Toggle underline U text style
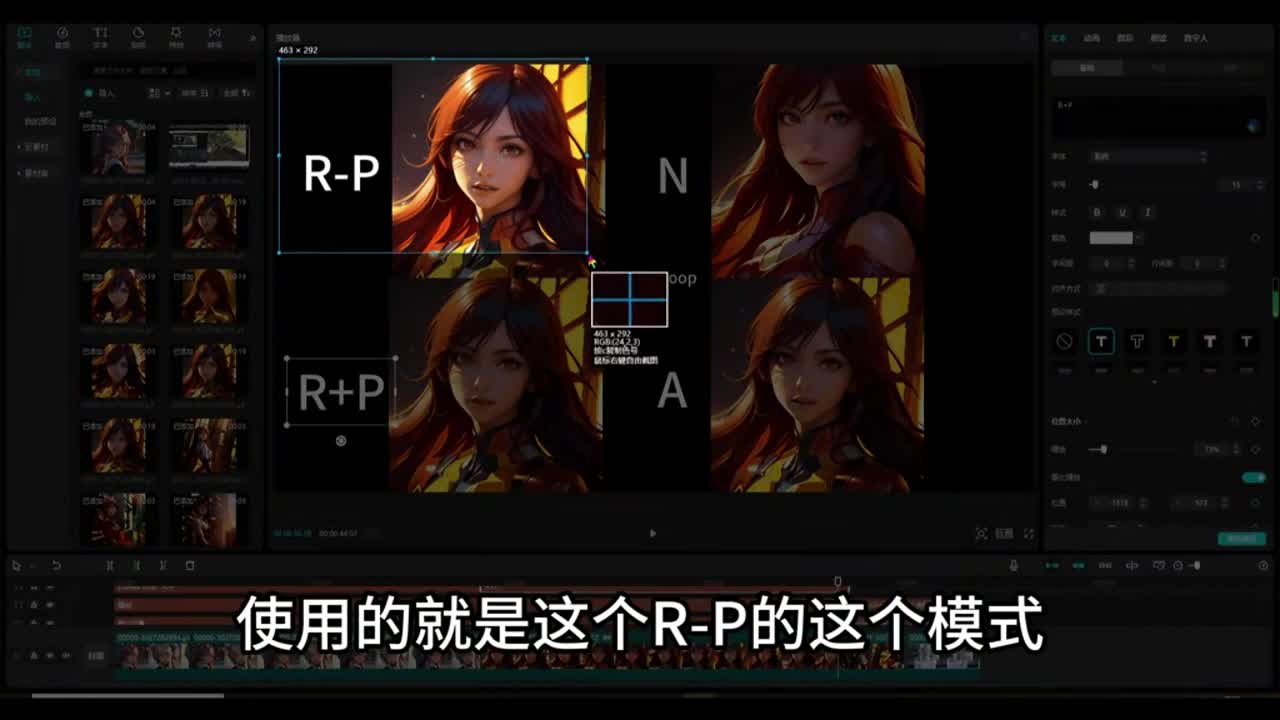The image size is (1280, 720). click(x=1122, y=212)
